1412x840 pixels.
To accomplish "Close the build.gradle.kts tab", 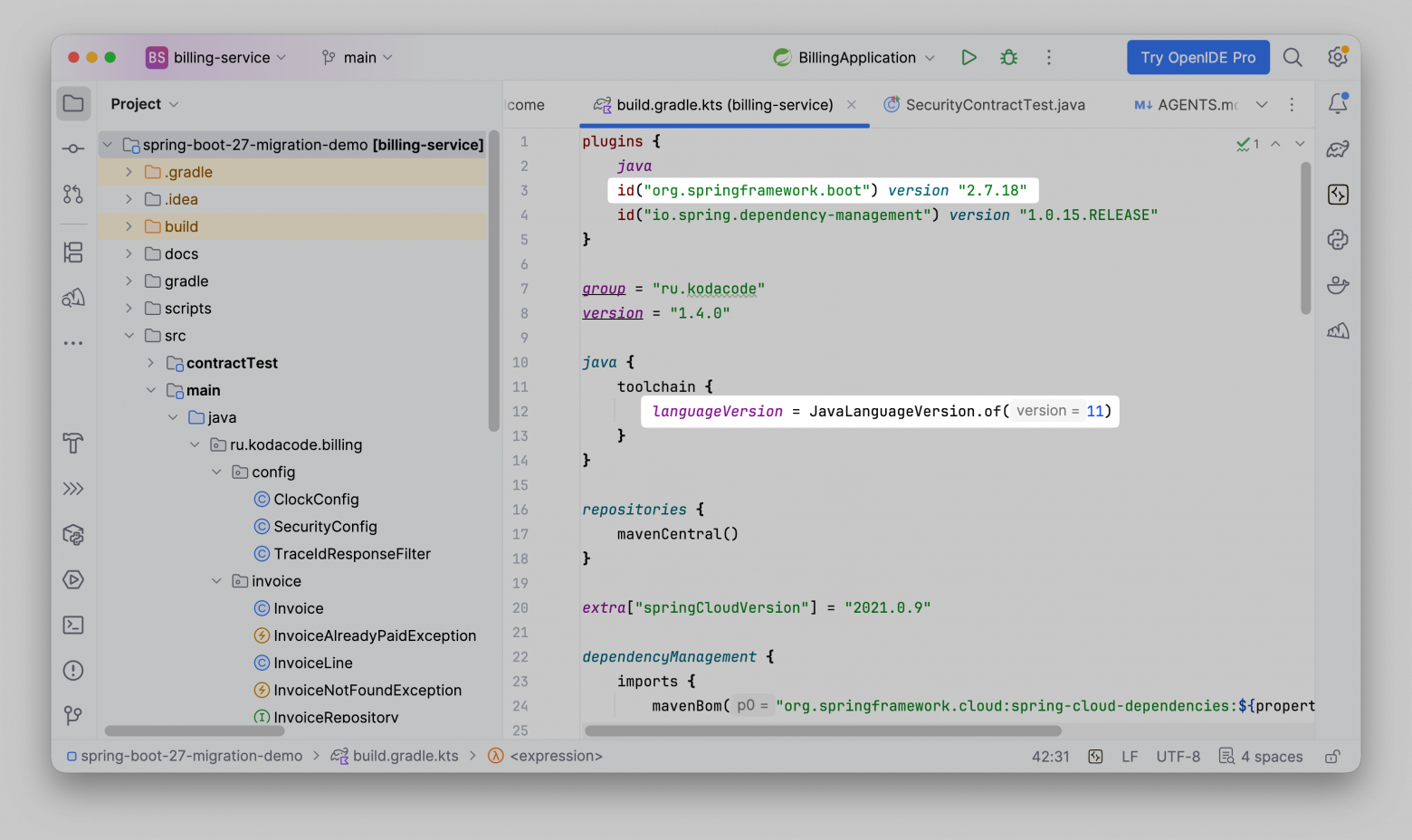I will click(852, 104).
